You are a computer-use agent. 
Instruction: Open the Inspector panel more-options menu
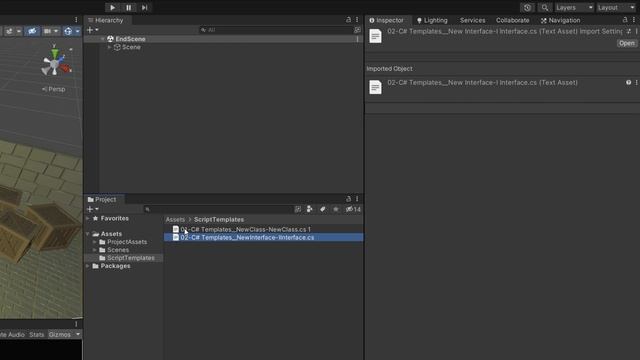[x=634, y=20]
